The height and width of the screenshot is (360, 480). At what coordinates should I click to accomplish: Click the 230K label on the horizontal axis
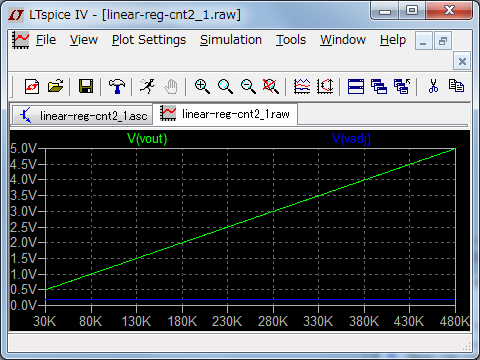(x=227, y=321)
